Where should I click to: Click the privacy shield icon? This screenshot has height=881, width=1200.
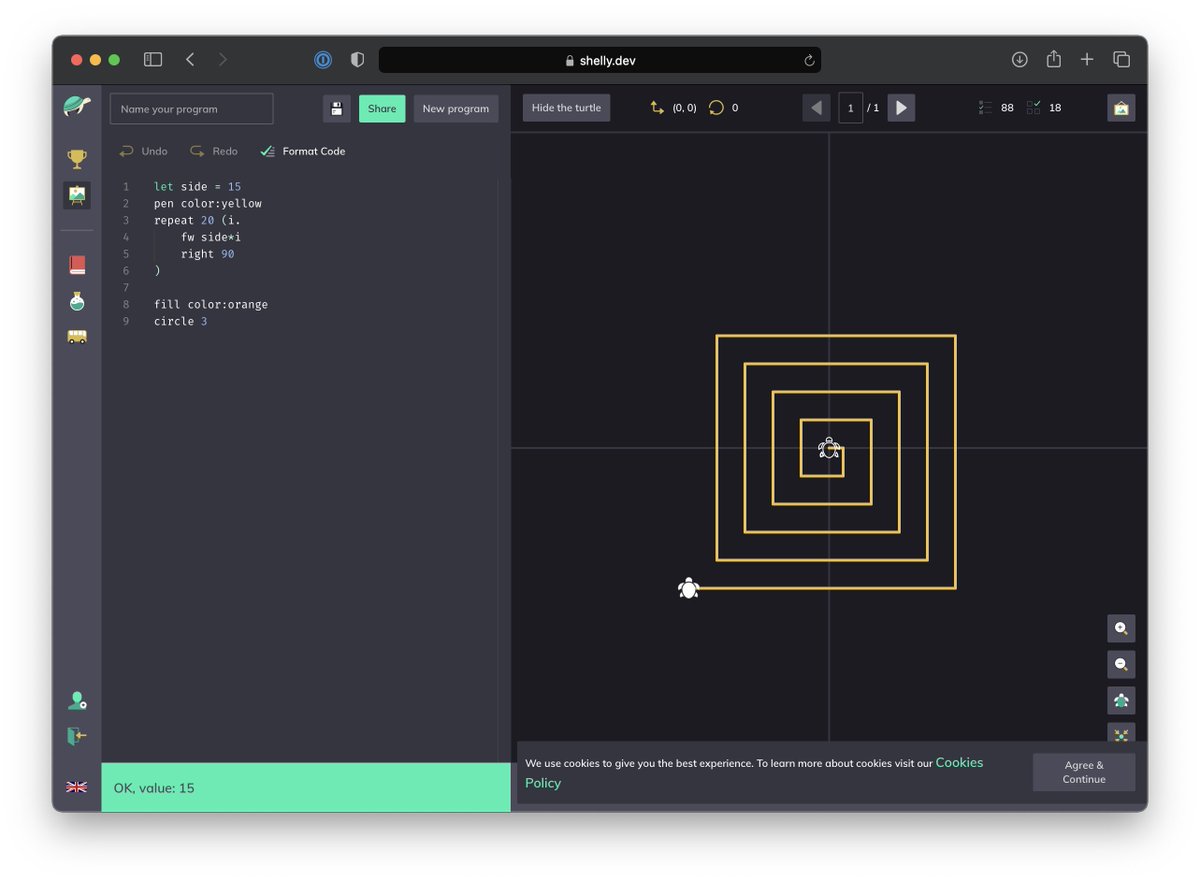(x=357, y=60)
